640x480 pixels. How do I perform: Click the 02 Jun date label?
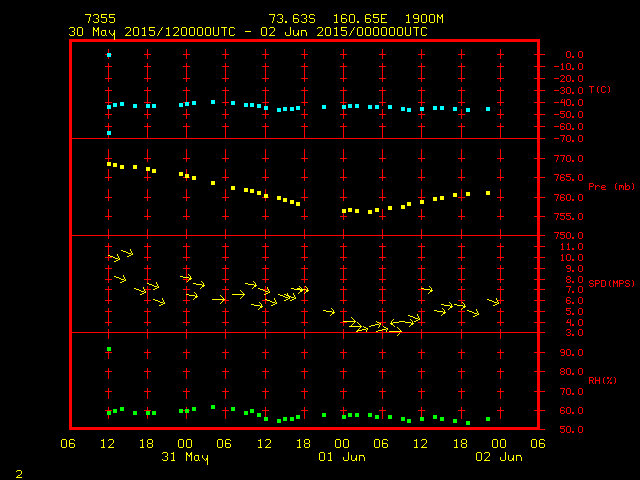498,457
